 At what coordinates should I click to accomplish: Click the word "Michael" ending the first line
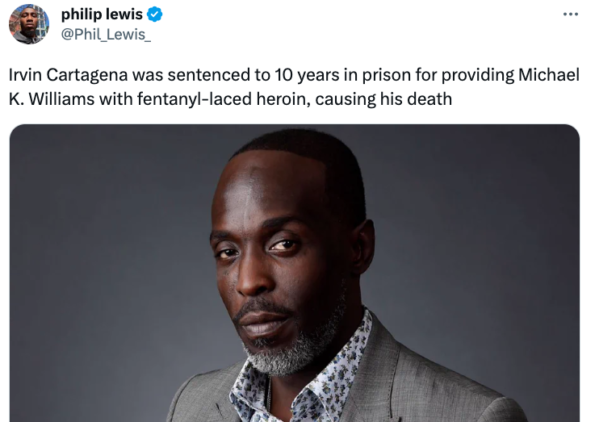[x=549, y=75]
